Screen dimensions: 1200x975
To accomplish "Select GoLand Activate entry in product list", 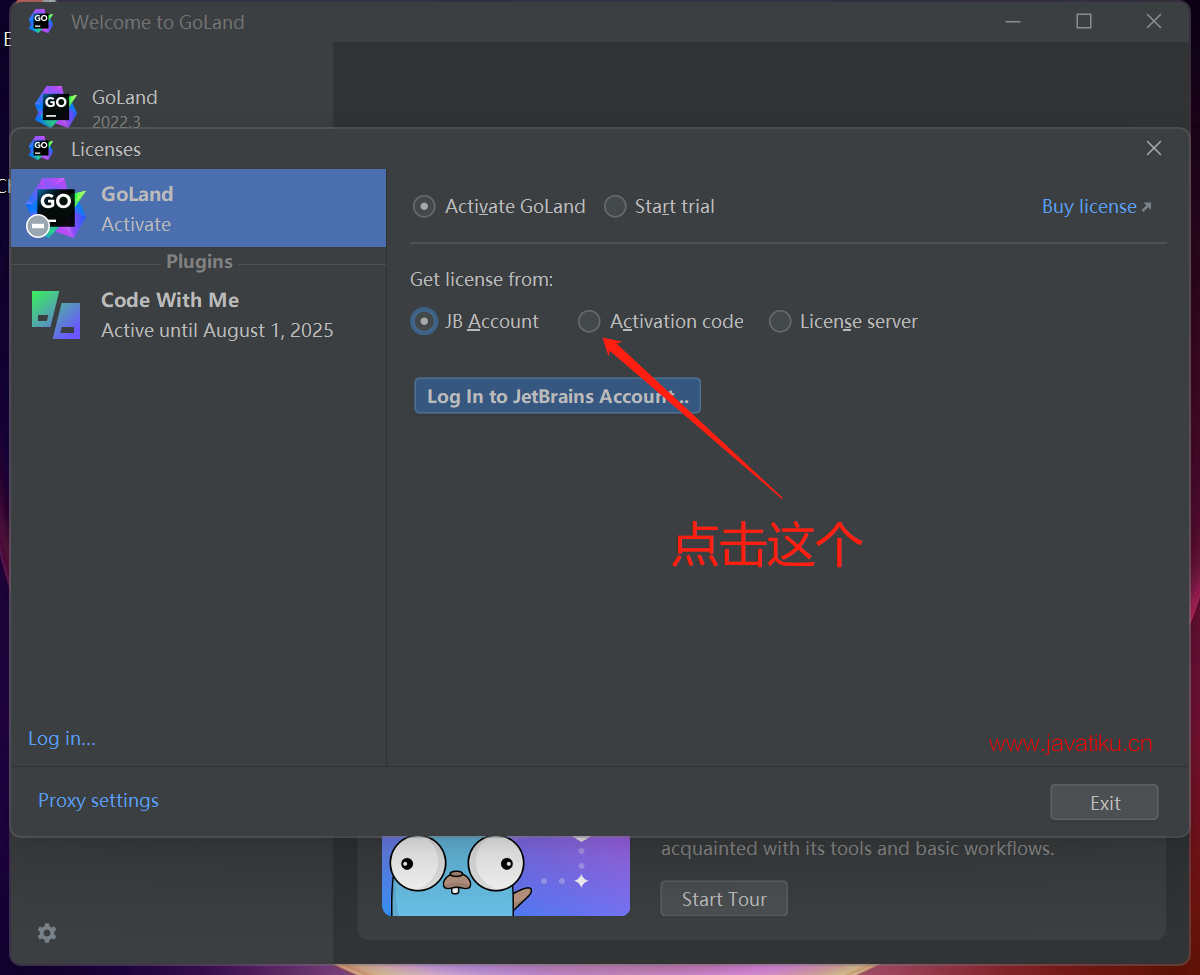I will pyautogui.click(x=198, y=208).
